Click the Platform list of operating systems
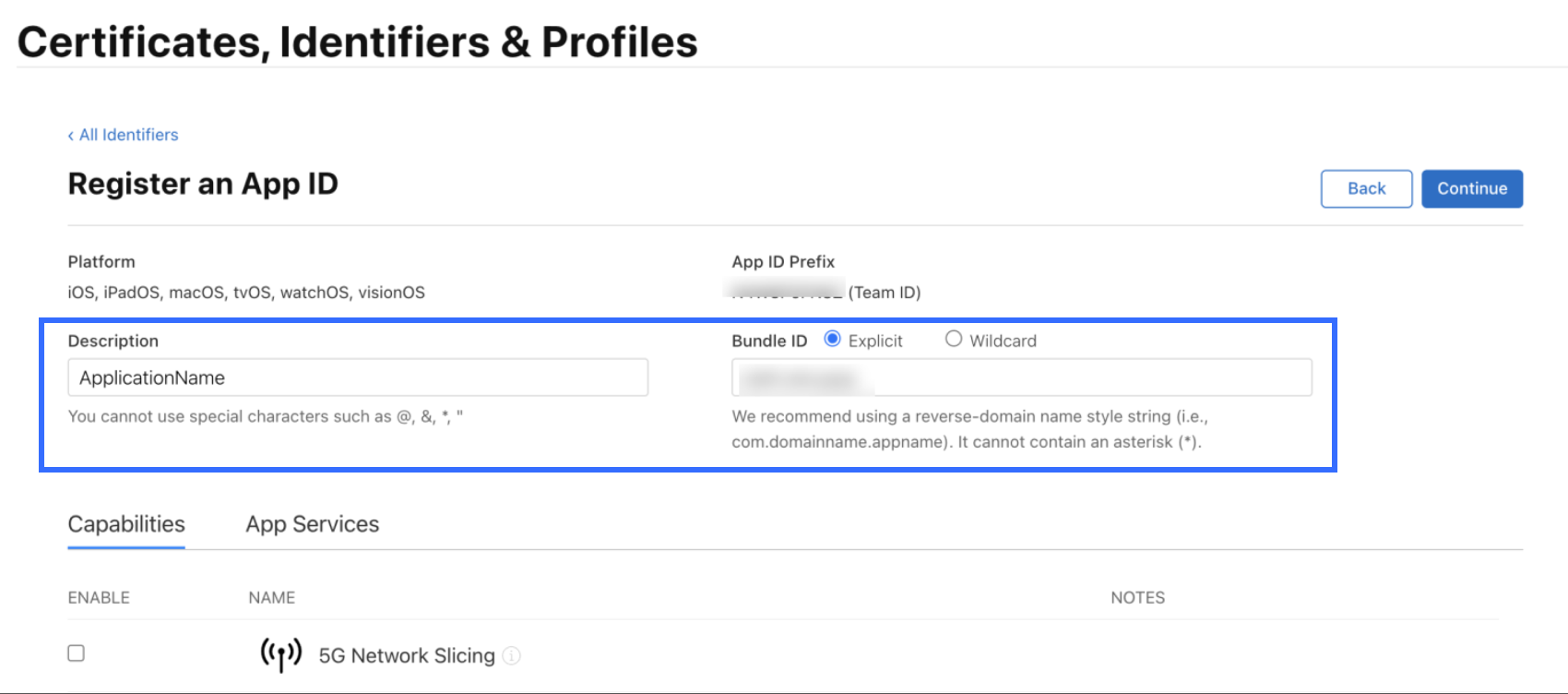 coord(246,293)
